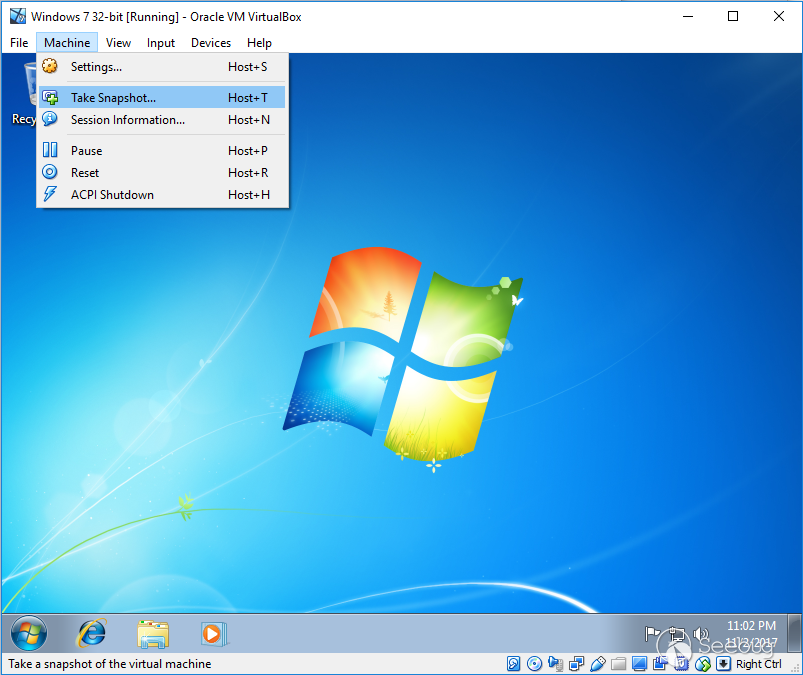Screen dimensions: 803x675
Task: Launch Internet Explorer from the guest taskbar
Action: click(92, 633)
